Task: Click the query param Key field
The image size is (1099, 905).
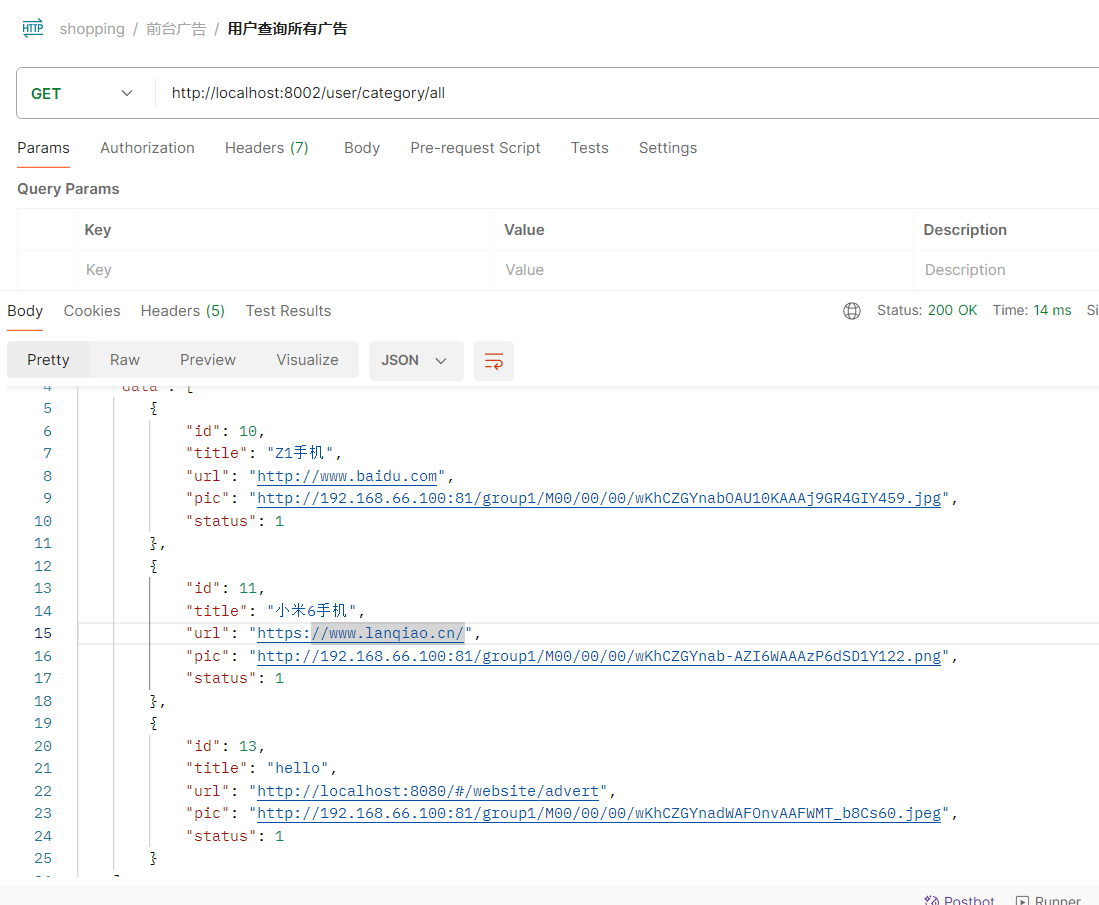Action: (x=284, y=270)
